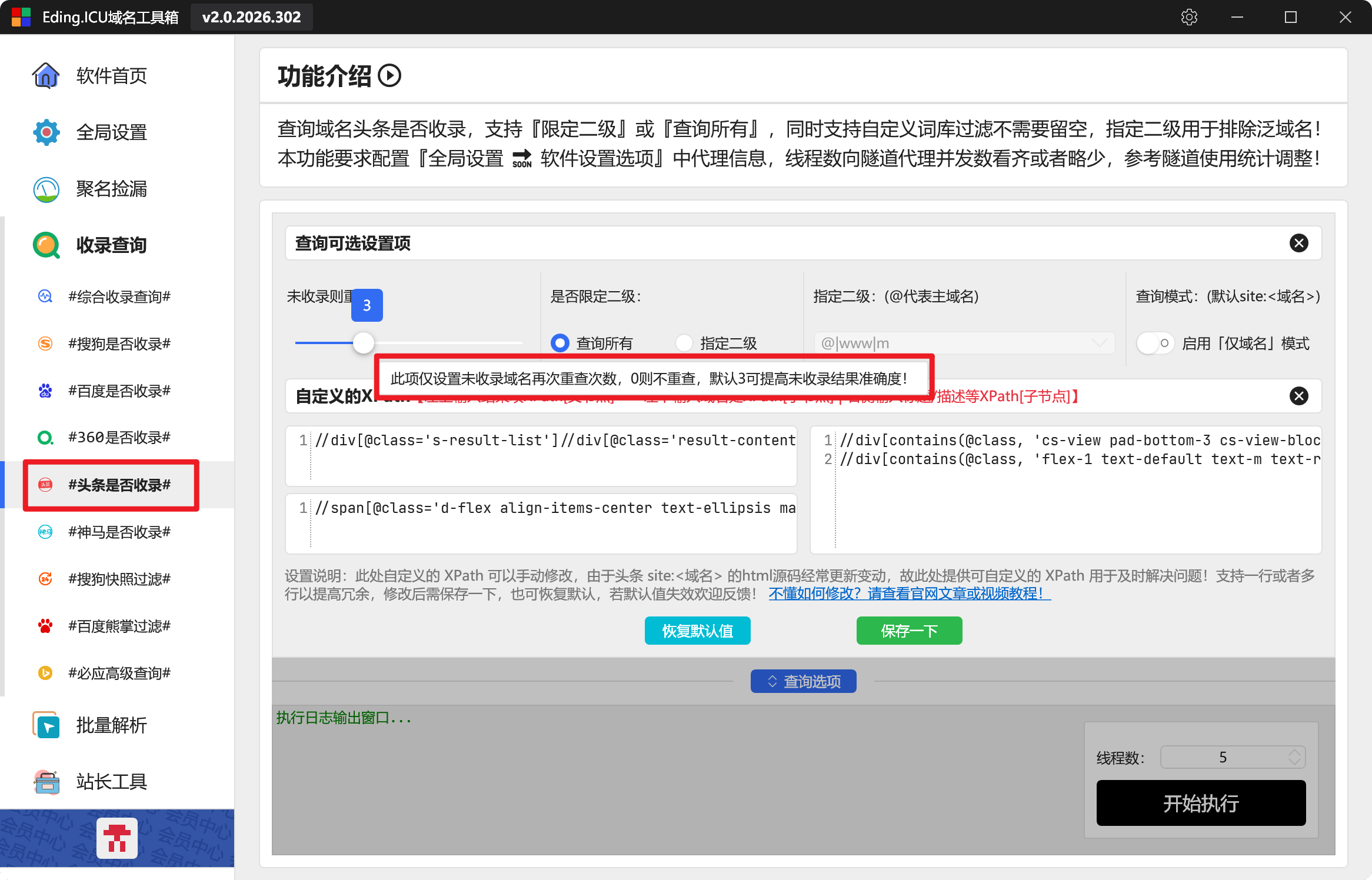Open settings gear in title bar
The image size is (1372, 880).
[1189, 17]
